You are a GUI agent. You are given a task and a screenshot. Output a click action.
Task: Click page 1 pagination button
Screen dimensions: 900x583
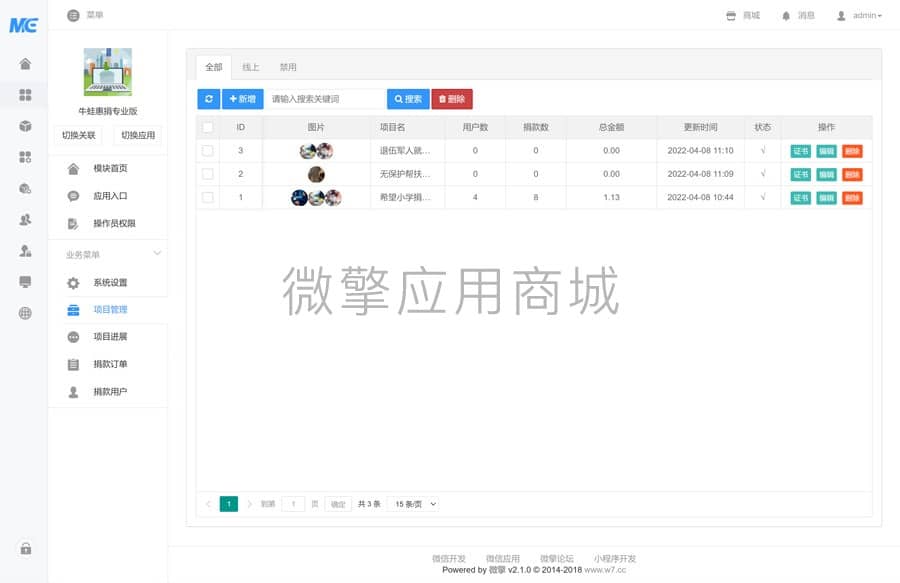coord(228,504)
